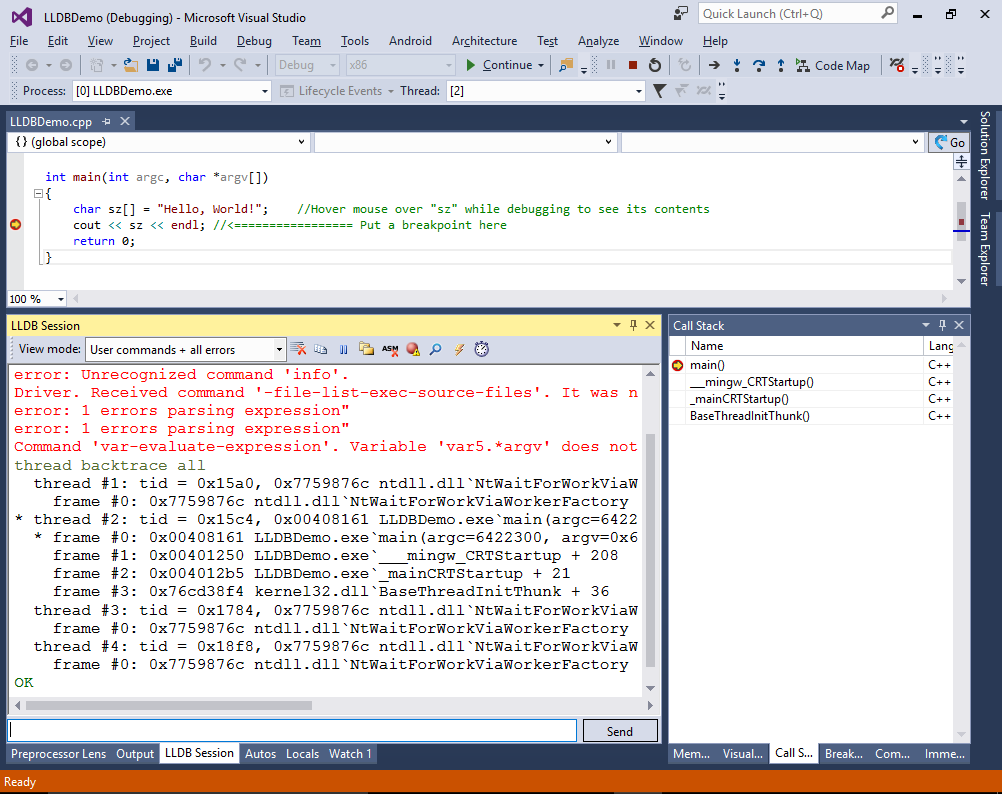
Task: Open the LLDB Session window options dropdown
Action: coord(617,325)
